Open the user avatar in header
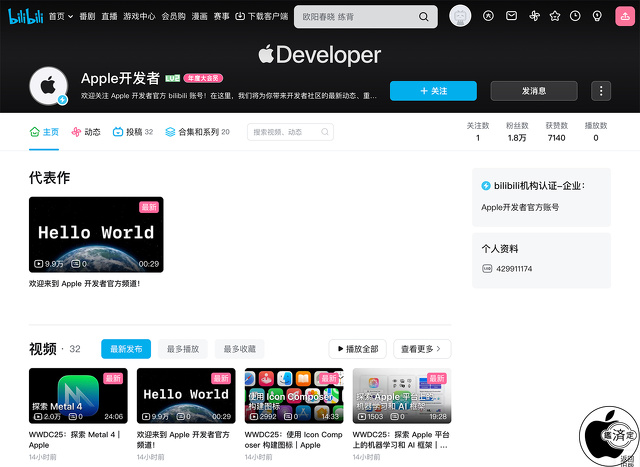640x467 pixels. pyautogui.click(x=460, y=16)
